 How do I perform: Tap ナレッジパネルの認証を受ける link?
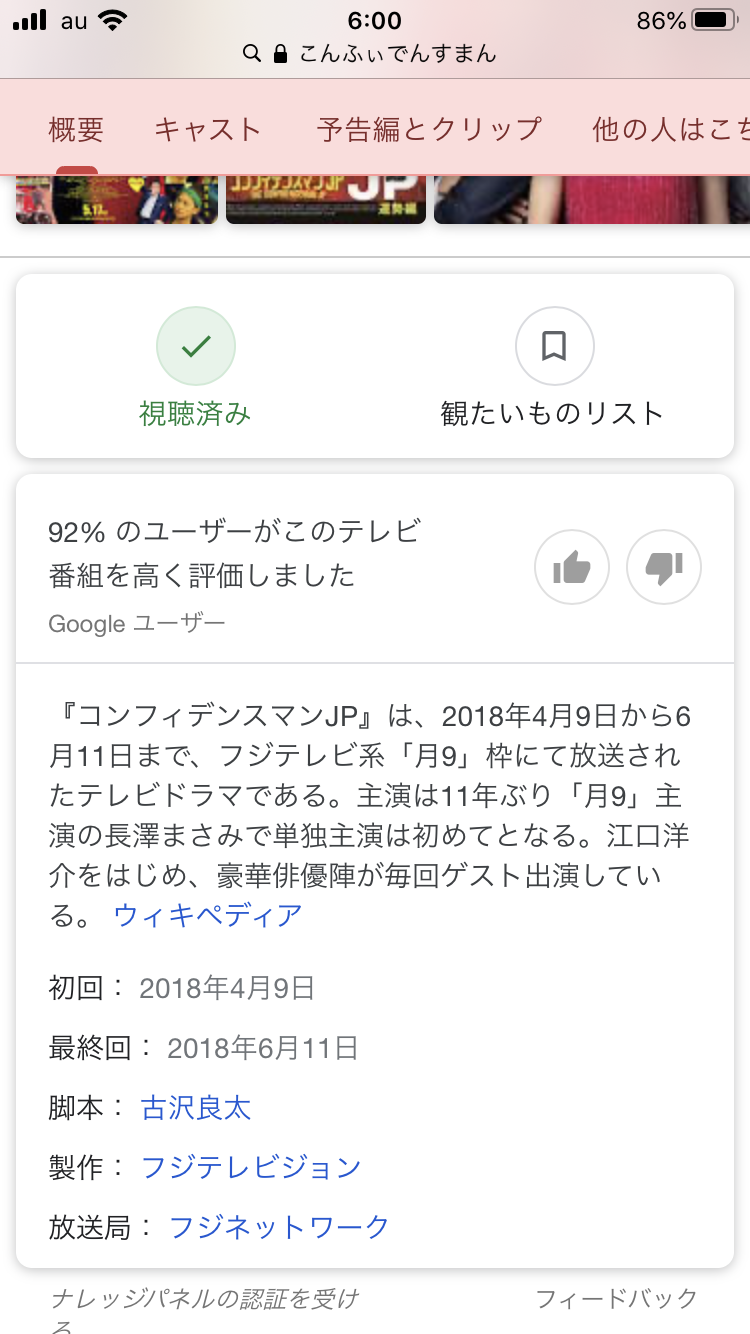coord(204,1300)
